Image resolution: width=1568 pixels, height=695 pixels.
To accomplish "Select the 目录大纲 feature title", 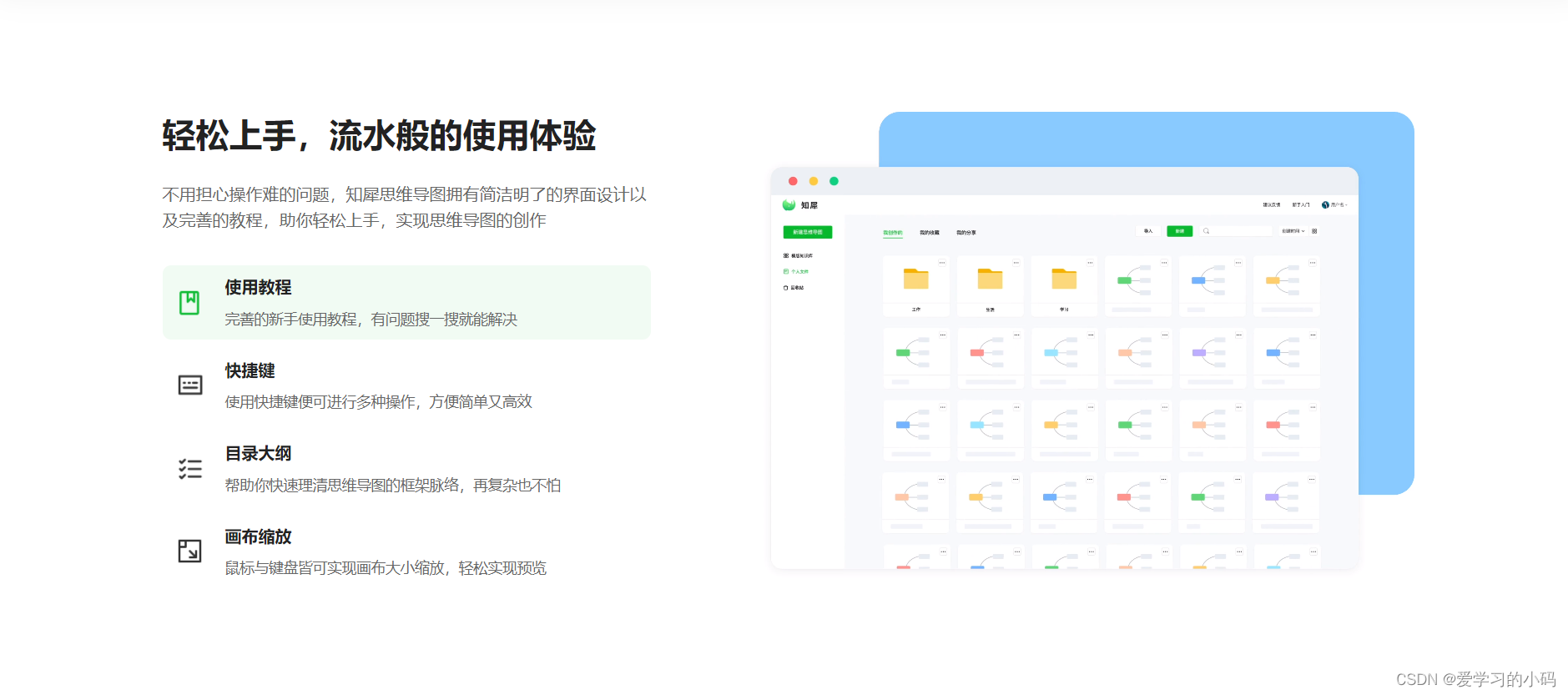I will tap(258, 453).
